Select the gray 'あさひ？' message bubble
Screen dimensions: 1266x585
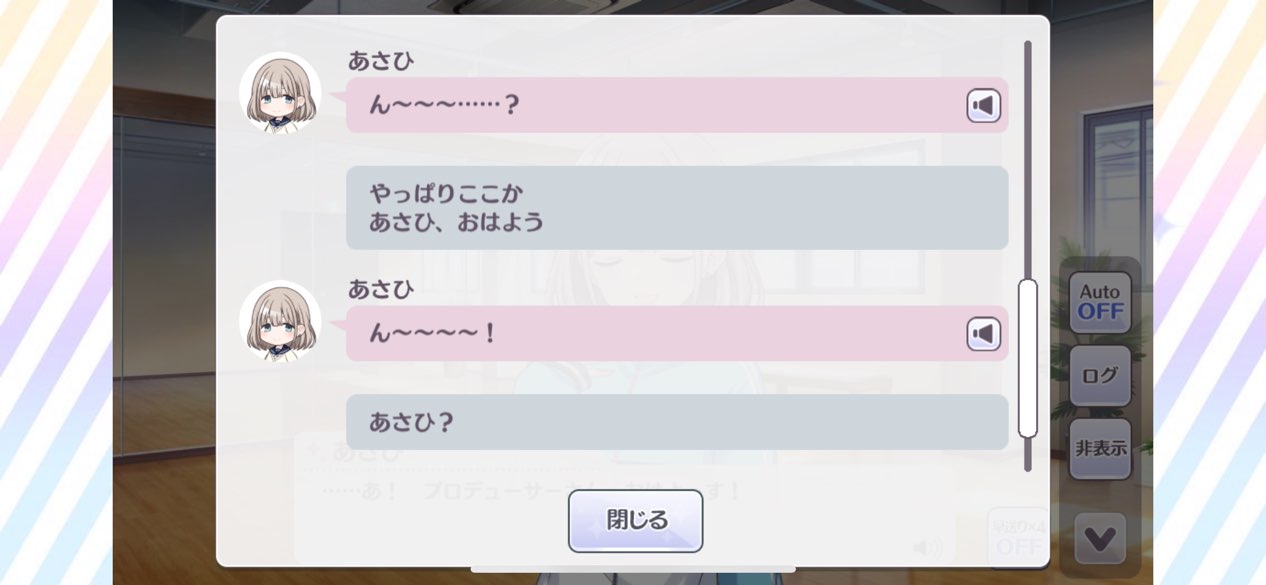677,422
